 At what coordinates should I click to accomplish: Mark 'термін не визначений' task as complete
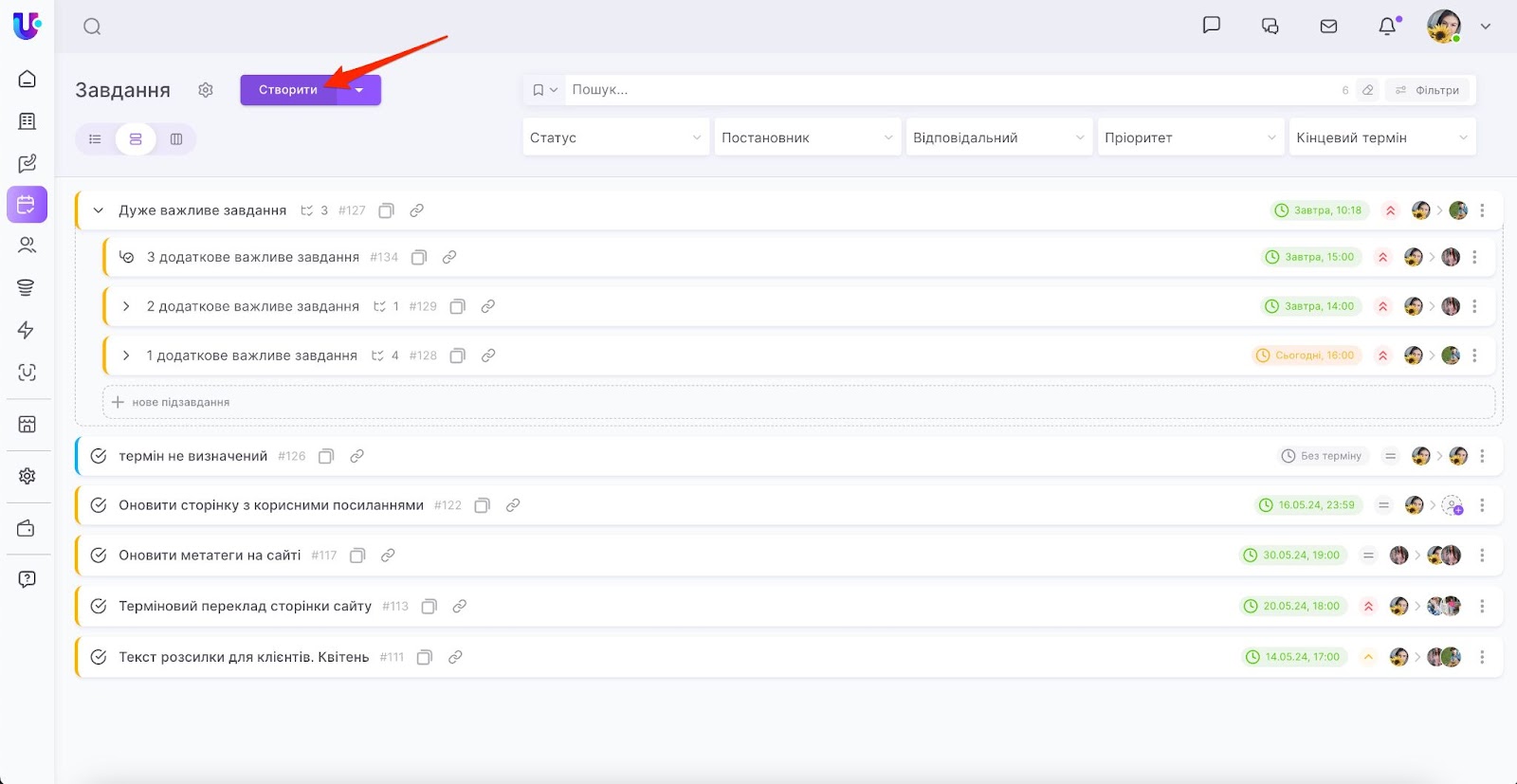point(99,456)
